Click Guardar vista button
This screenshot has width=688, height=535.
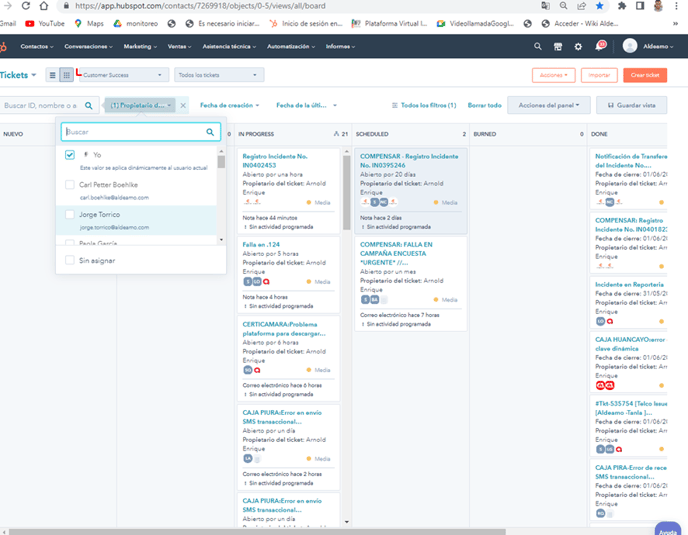[631, 105]
